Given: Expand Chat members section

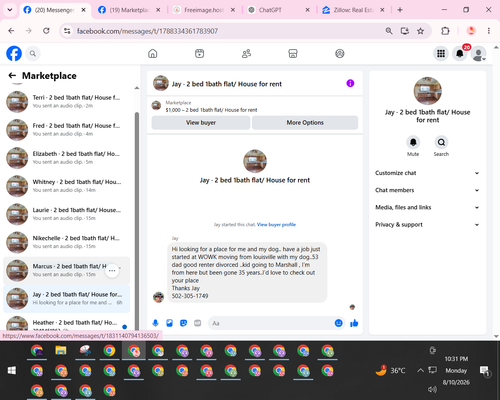Looking at the screenshot, I should [x=427, y=190].
